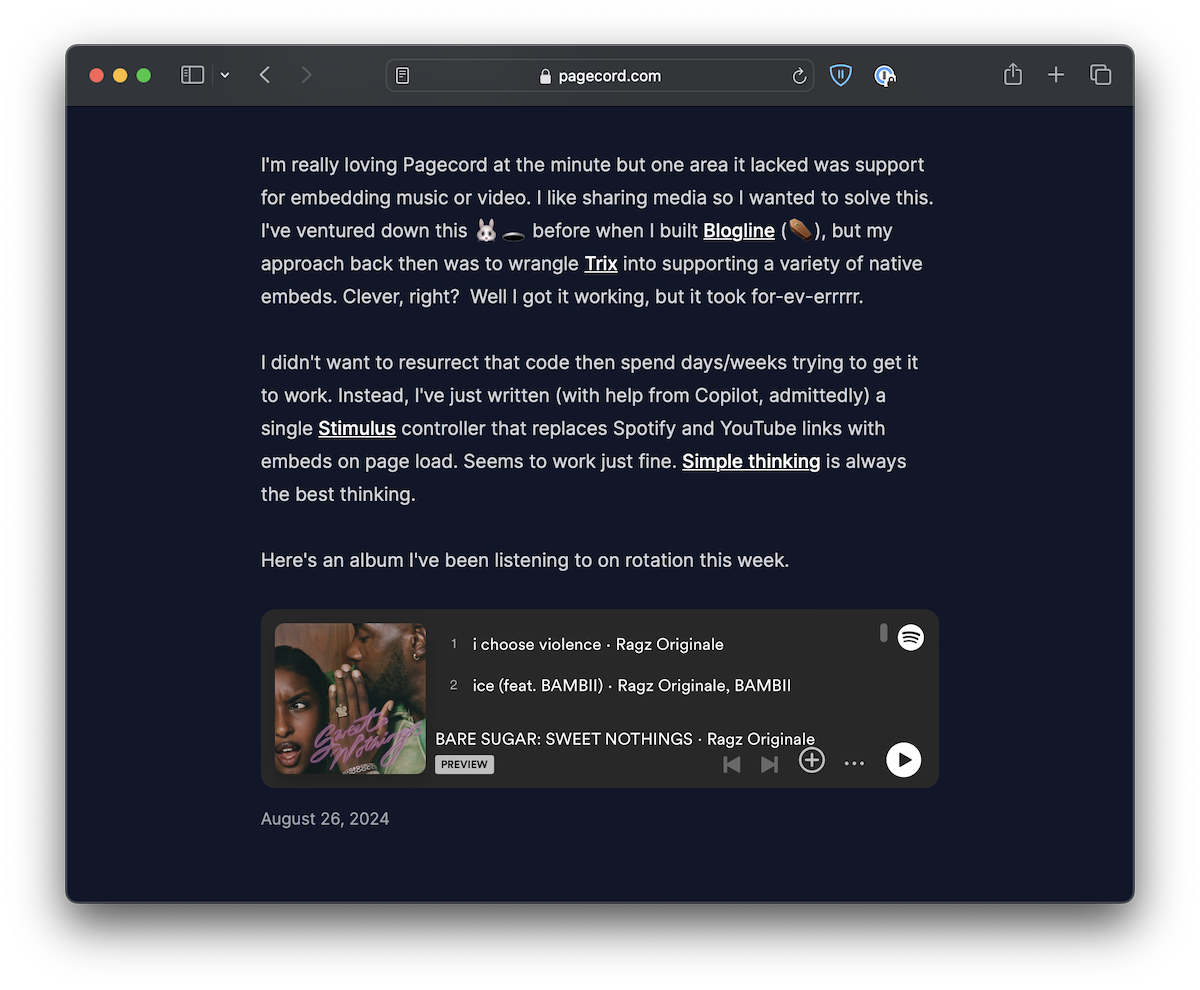This screenshot has width=1200, height=990.
Task: Toggle the Safari sidebar
Action: click(x=193, y=75)
